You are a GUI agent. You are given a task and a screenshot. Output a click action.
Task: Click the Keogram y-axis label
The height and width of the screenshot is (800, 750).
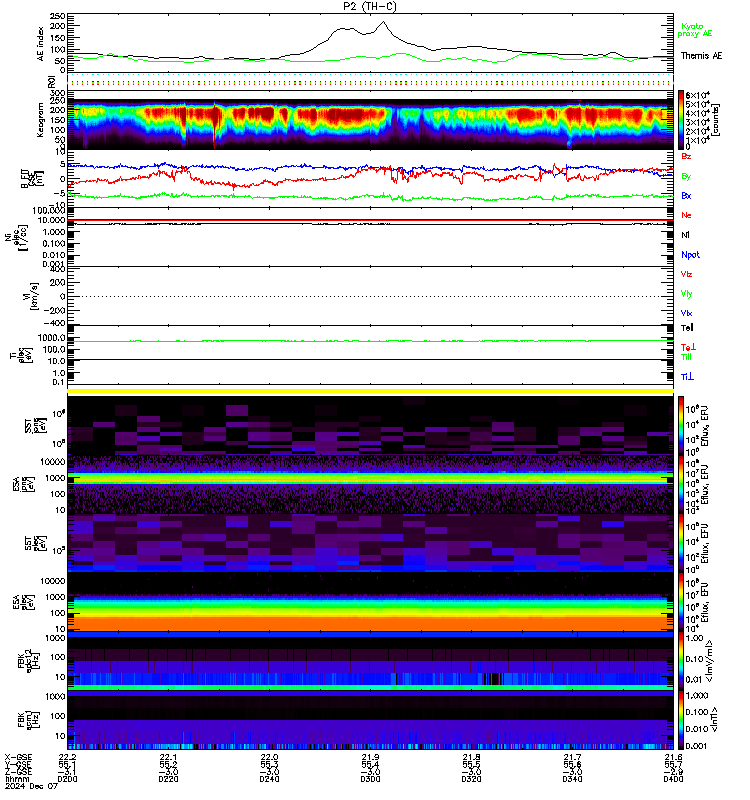[x=40, y=120]
